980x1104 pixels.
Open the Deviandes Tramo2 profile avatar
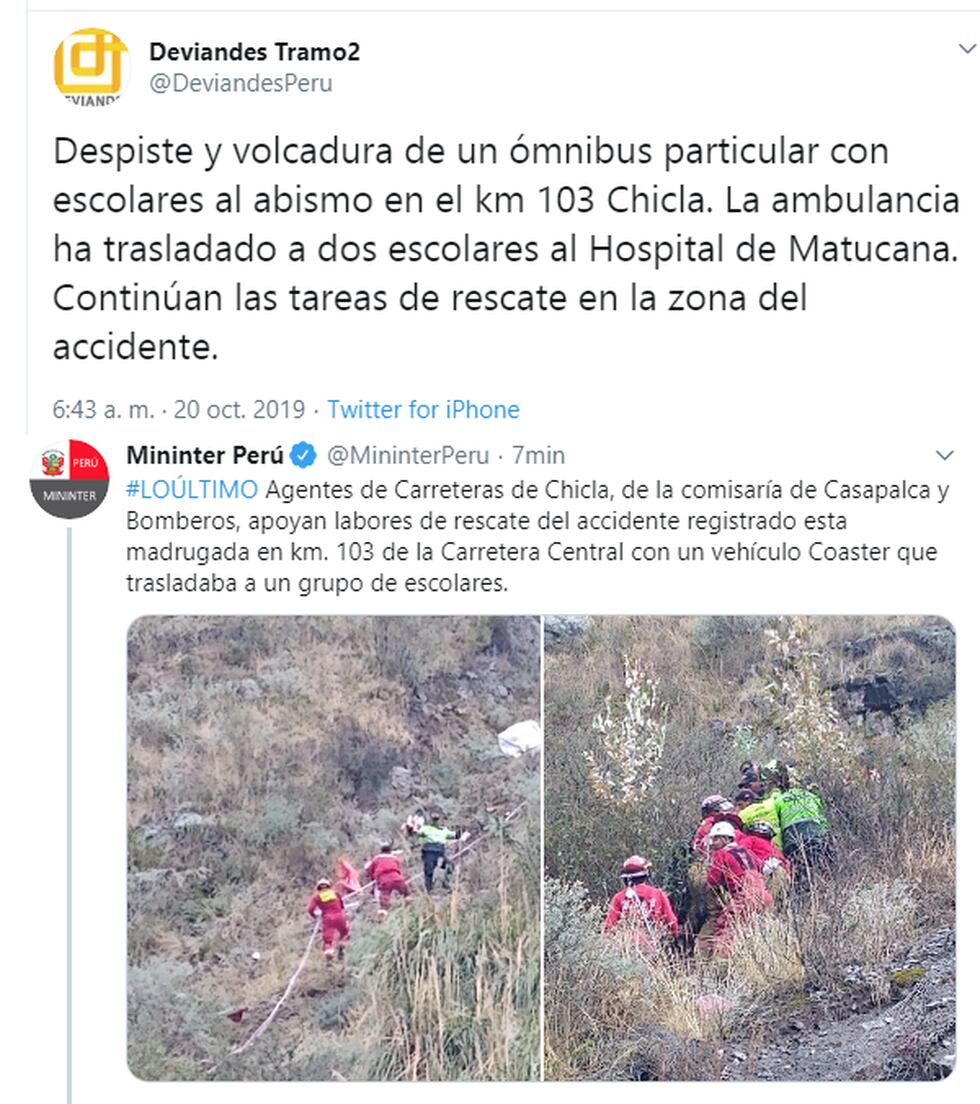(x=92, y=67)
